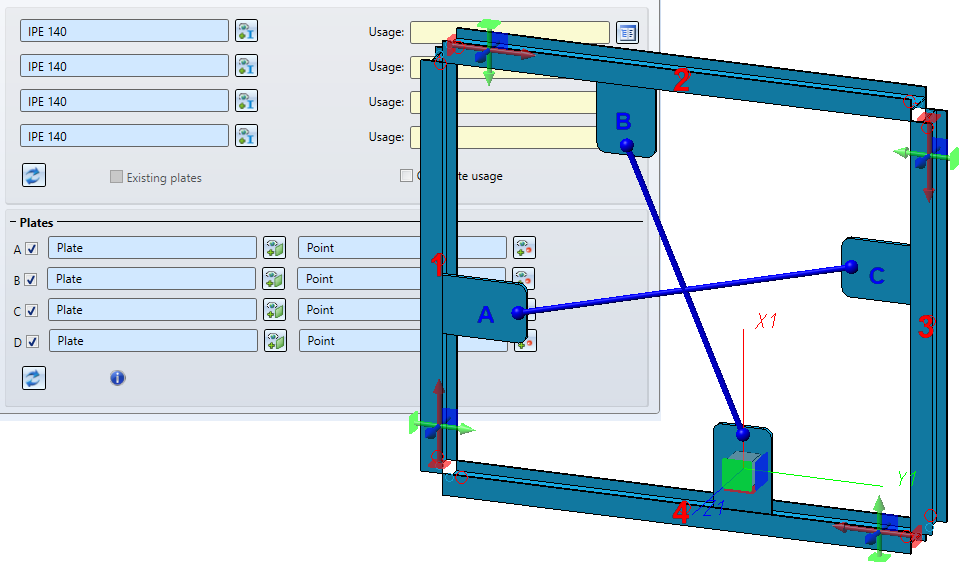
Task: Collapse the Plates section
Action: [13, 222]
